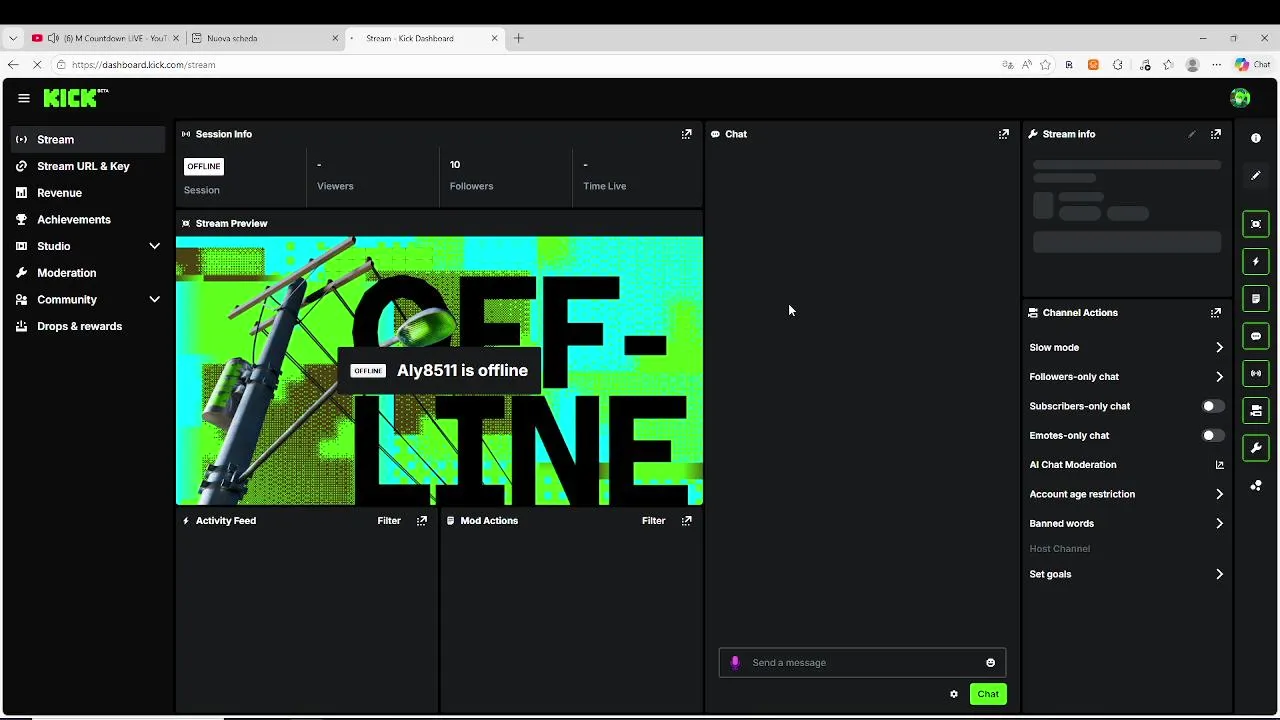Viewport: 1280px width, 720px height.
Task: Click the green Chat send button
Action: tap(988, 694)
